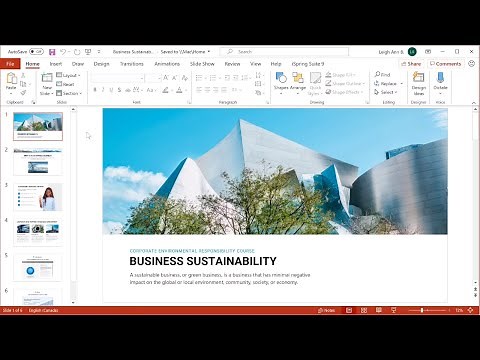Click Increase Font Size icon

coord(166,78)
